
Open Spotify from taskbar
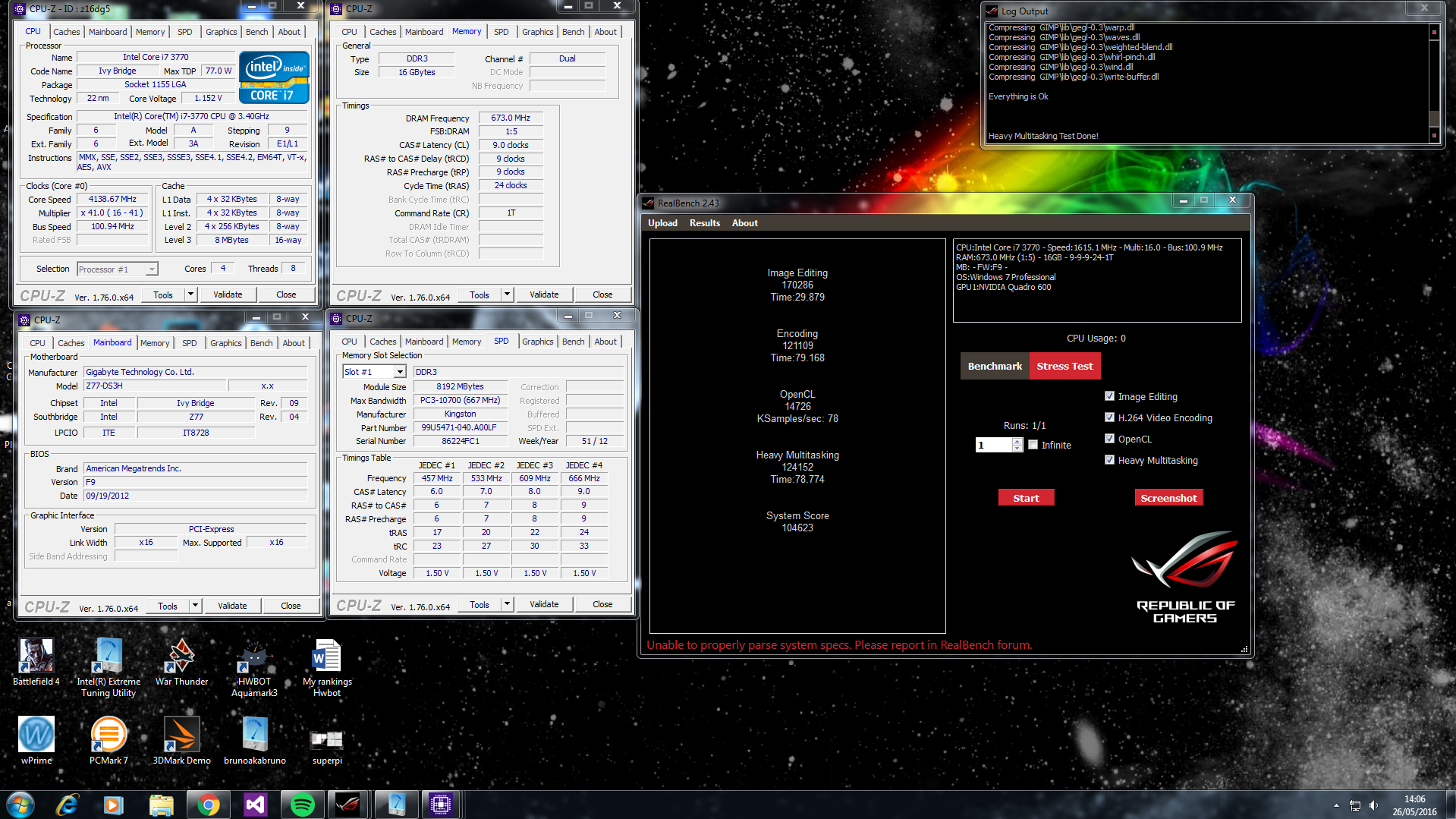(x=302, y=805)
